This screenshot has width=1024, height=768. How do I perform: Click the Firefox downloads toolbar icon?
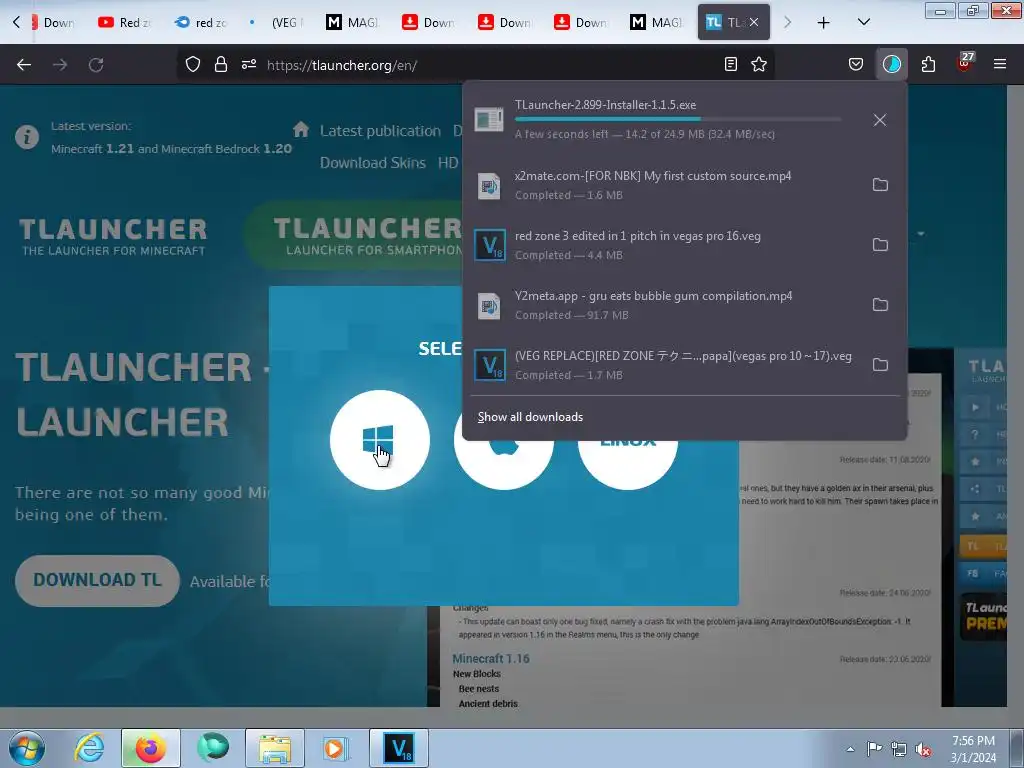coord(891,64)
